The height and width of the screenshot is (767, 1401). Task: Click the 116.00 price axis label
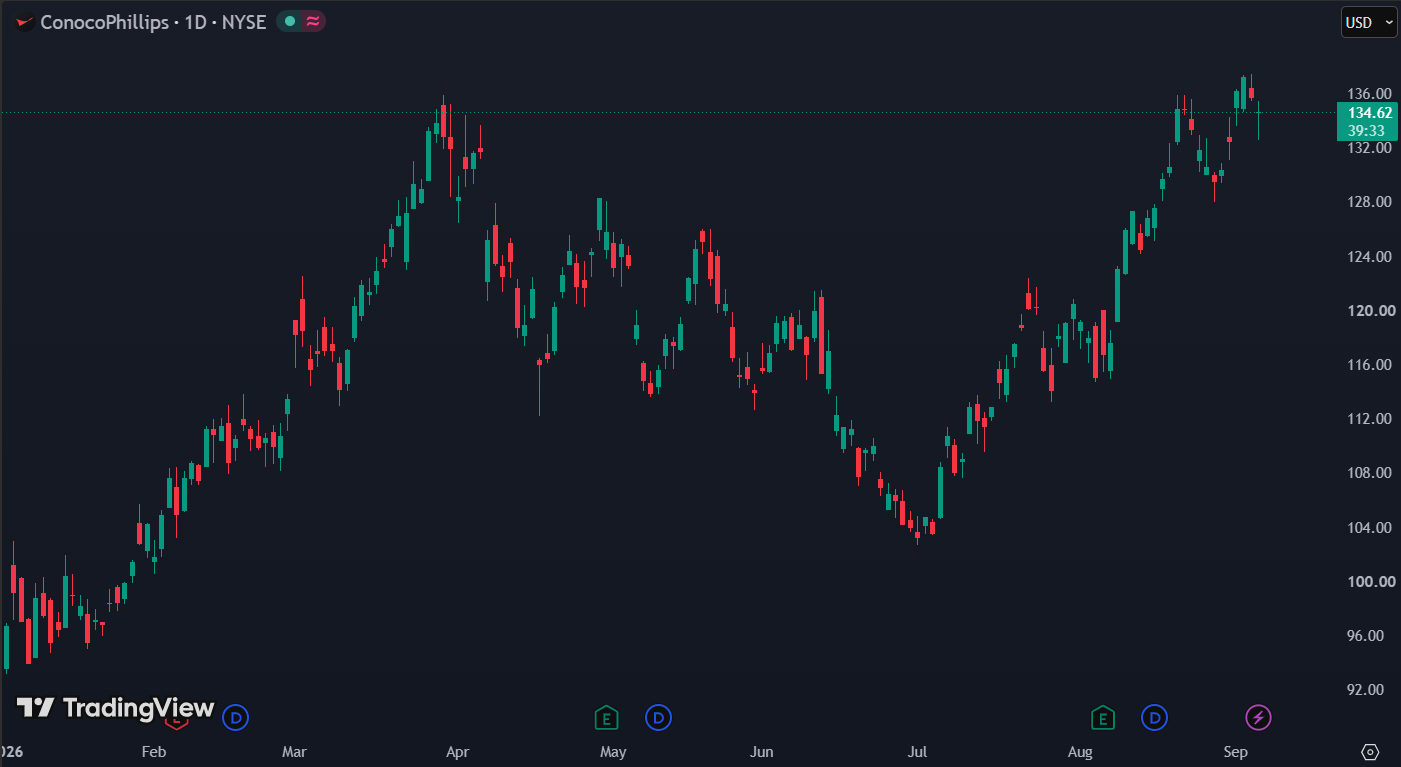tap(1370, 364)
